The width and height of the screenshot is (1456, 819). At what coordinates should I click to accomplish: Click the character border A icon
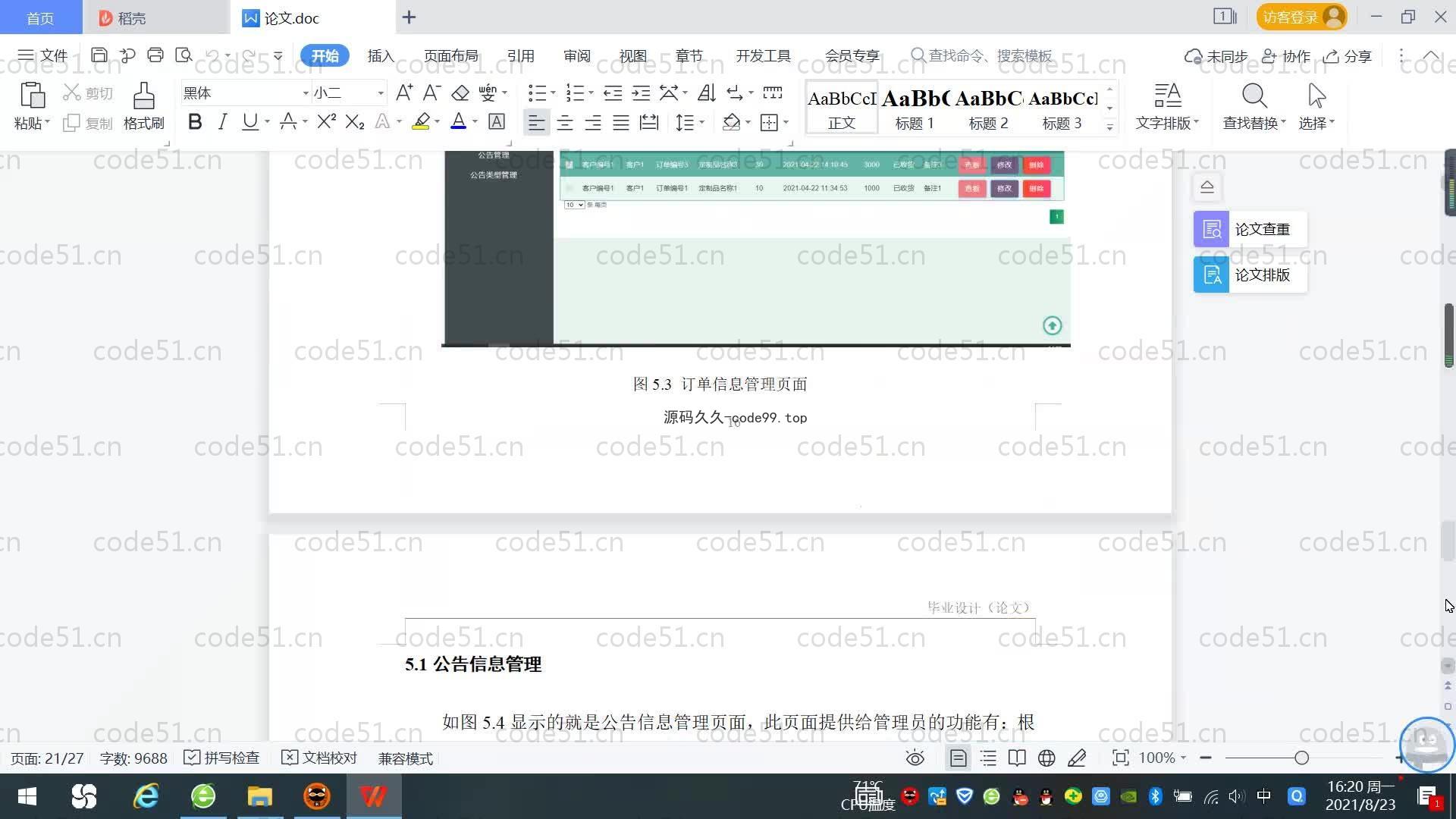(x=497, y=122)
